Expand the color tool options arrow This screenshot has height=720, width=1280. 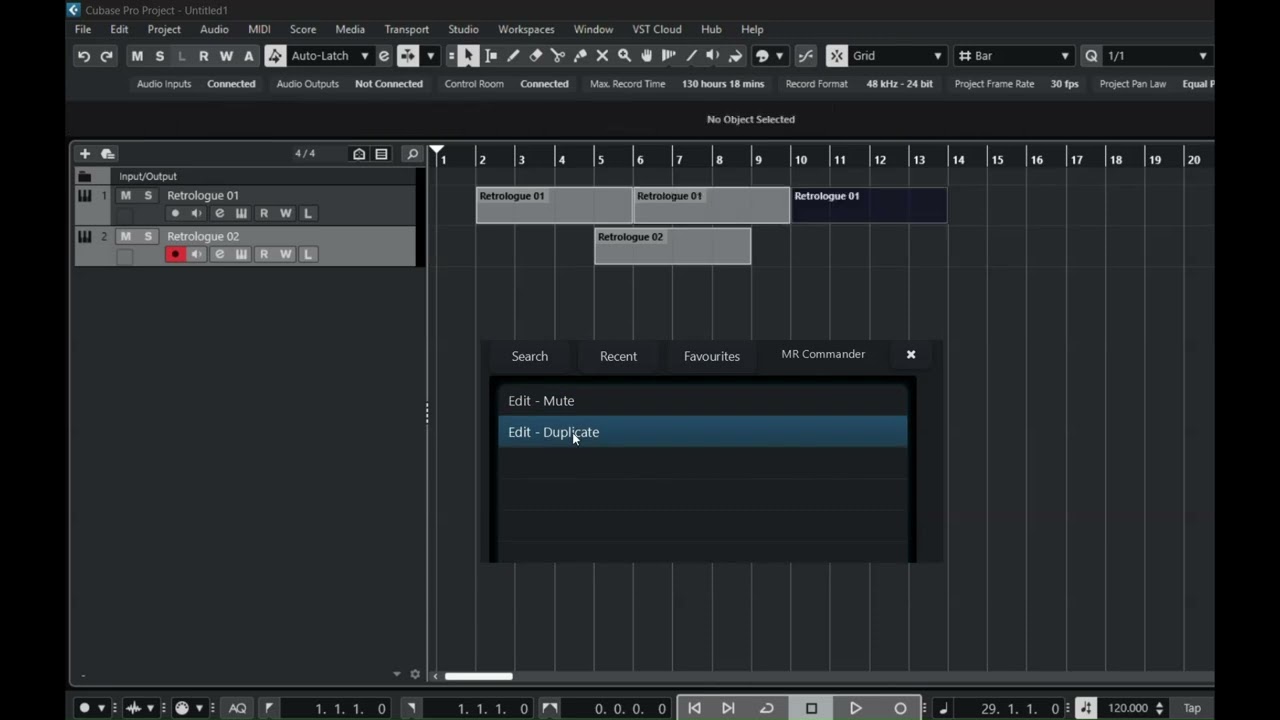pos(780,56)
